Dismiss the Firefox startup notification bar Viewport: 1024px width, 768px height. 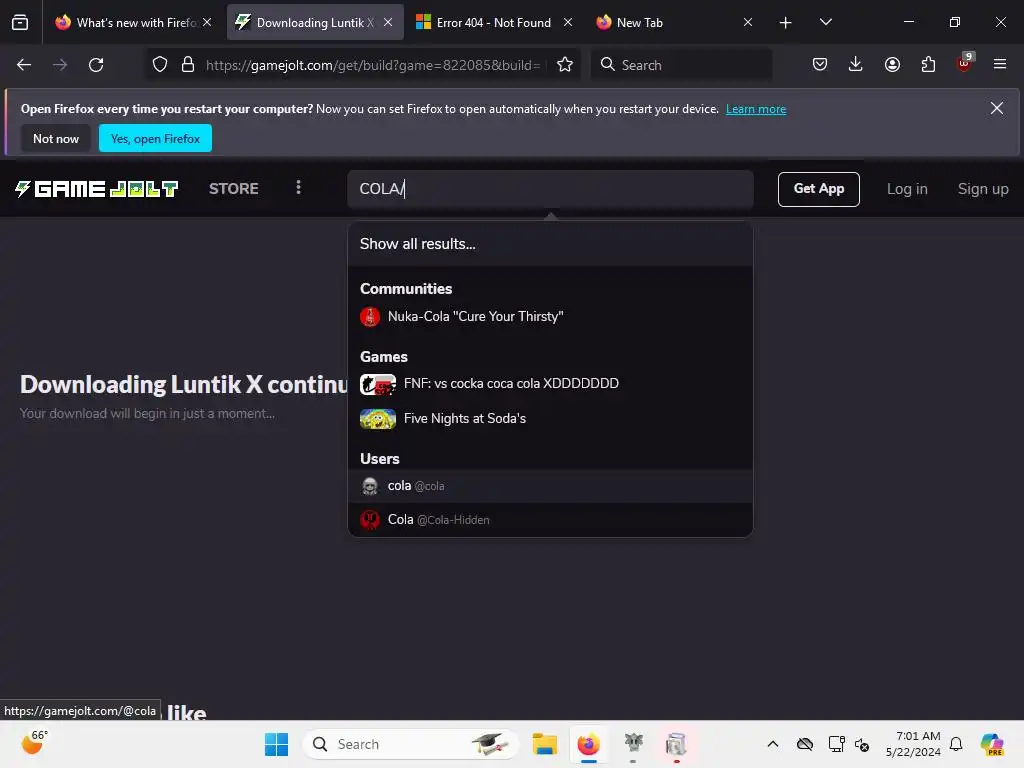pos(997,108)
